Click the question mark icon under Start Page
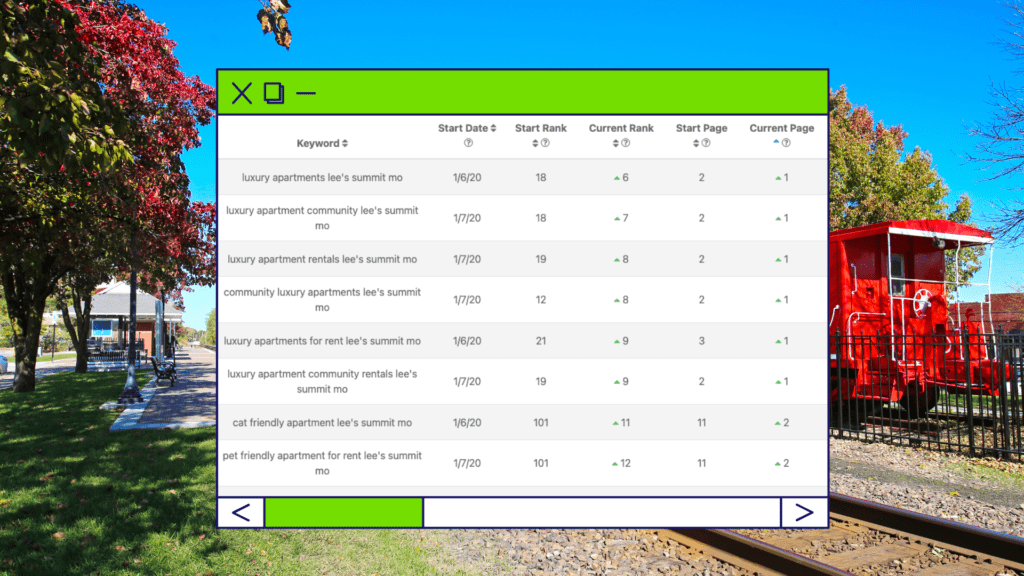 point(706,143)
